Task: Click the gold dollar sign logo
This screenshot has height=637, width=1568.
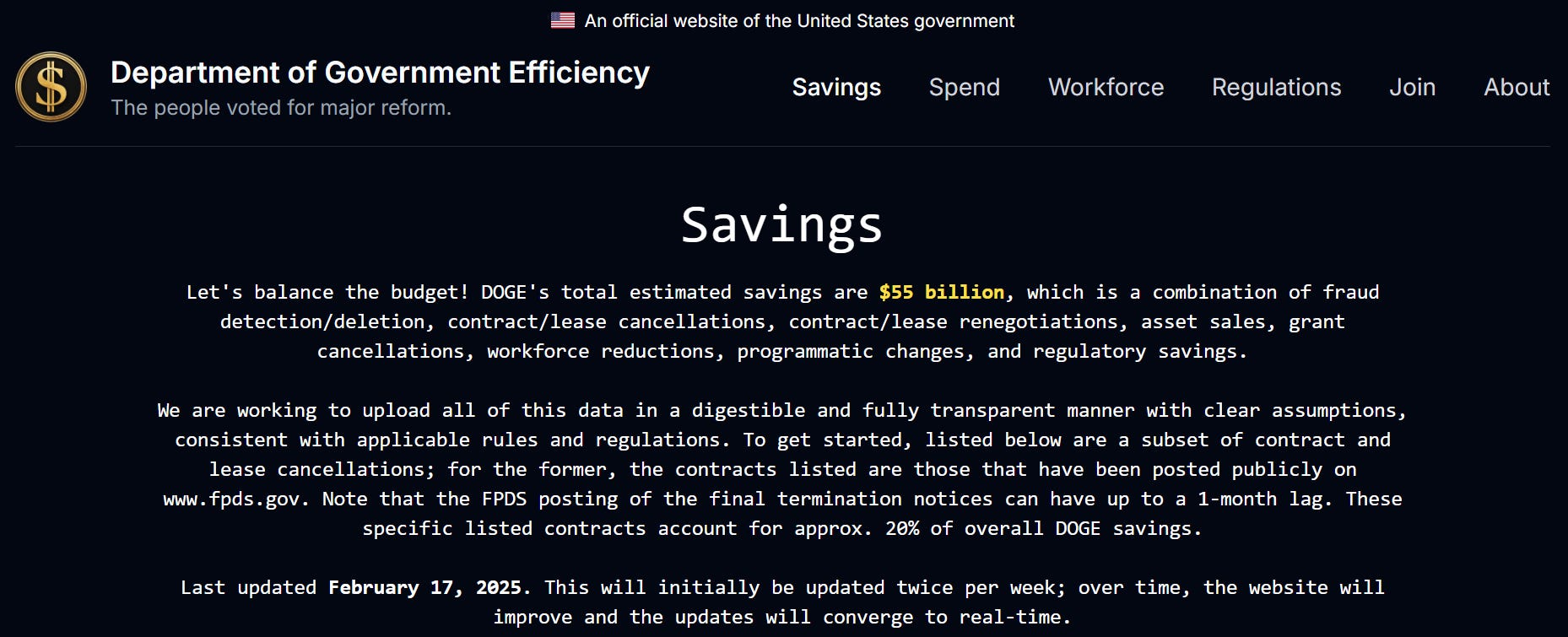Action: coord(51,87)
